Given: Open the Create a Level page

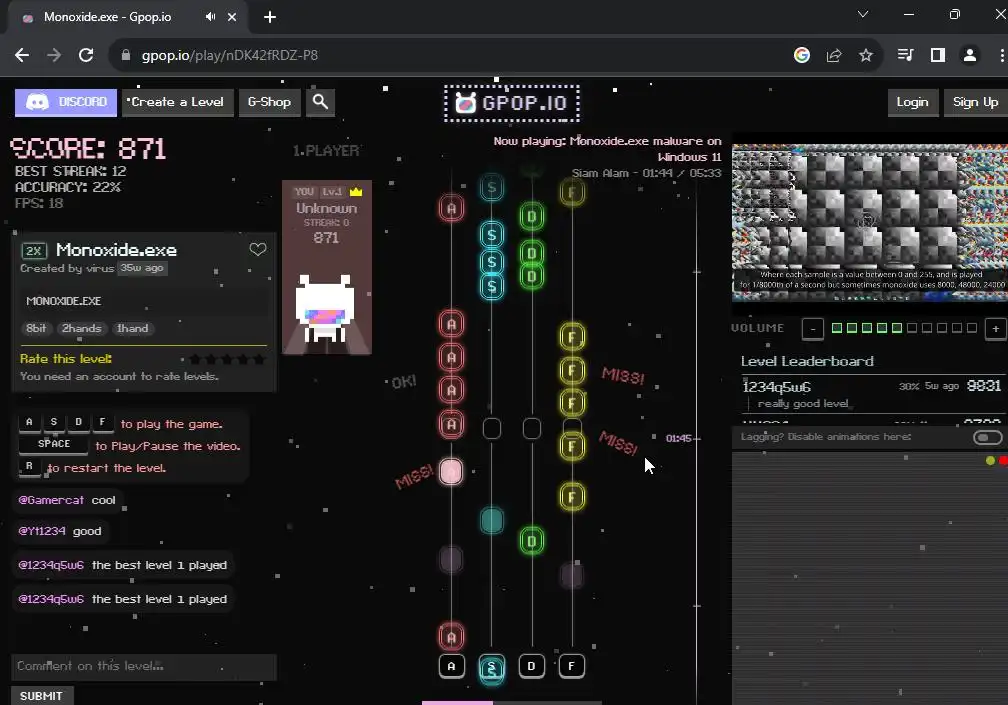Looking at the screenshot, I should (x=177, y=102).
